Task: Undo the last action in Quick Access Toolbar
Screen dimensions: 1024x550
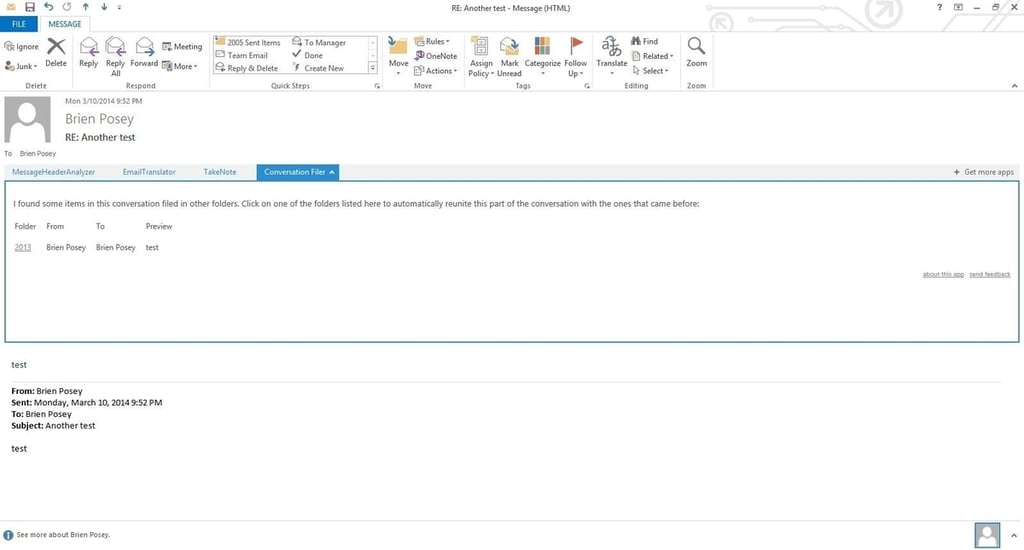Action: [x=48, y=7]
